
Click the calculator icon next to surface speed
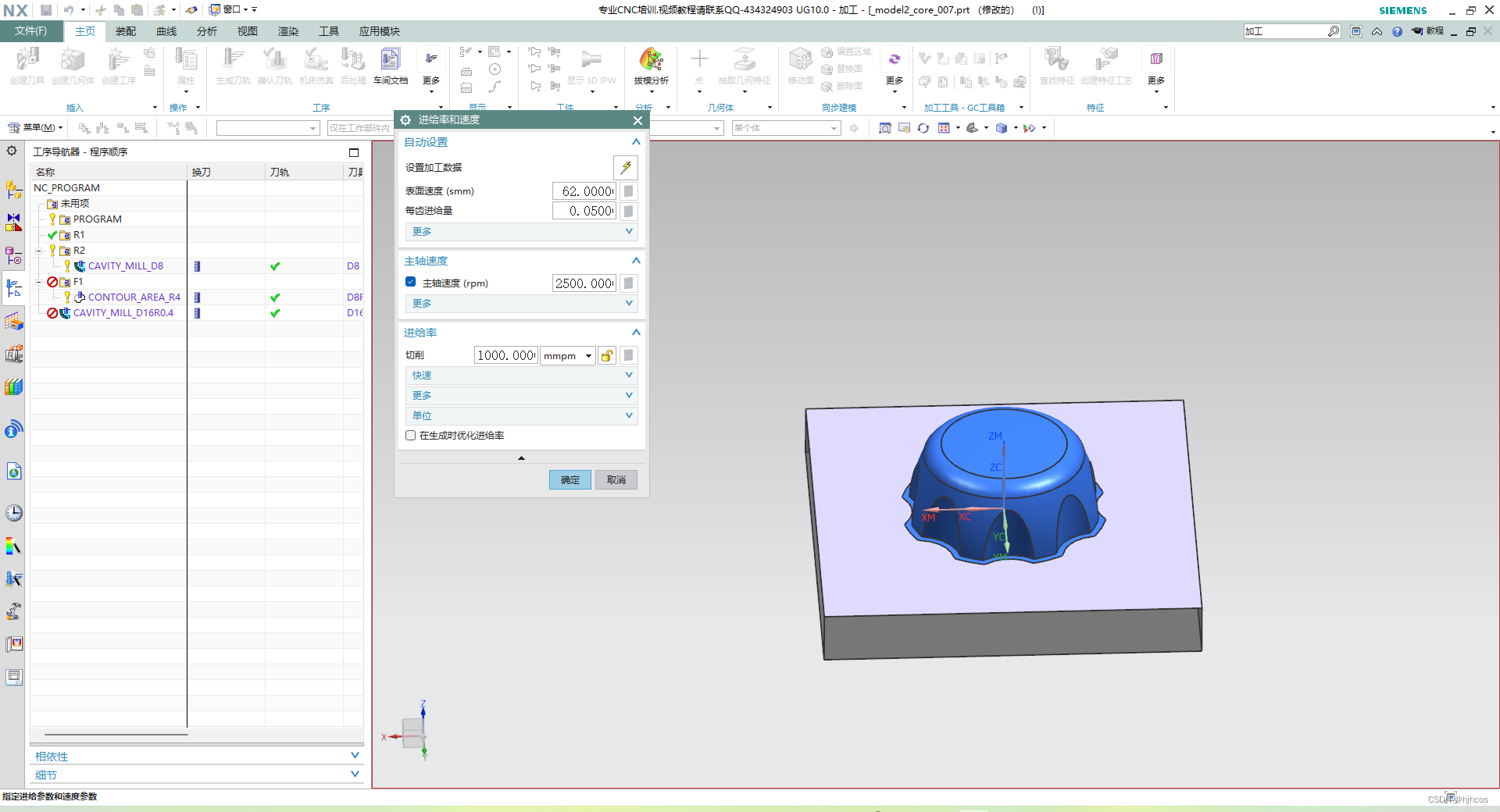point(628,191)
